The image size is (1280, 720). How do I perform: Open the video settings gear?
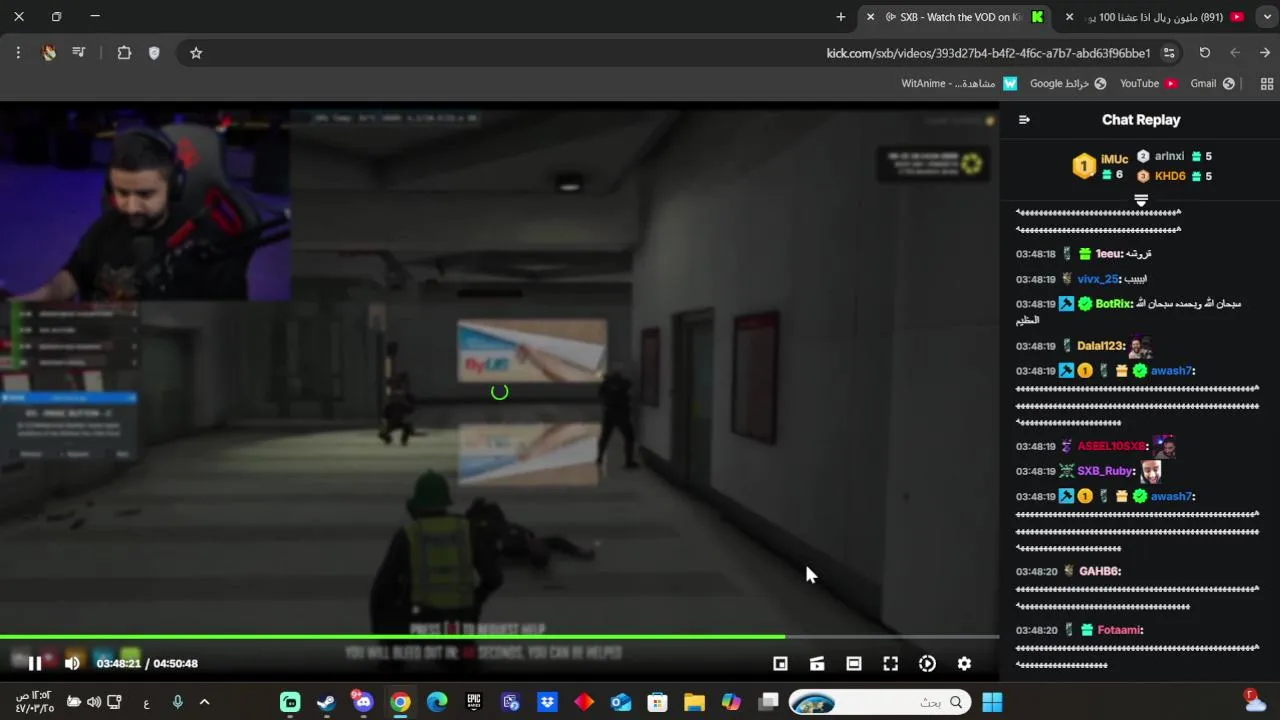coord(964,663)
